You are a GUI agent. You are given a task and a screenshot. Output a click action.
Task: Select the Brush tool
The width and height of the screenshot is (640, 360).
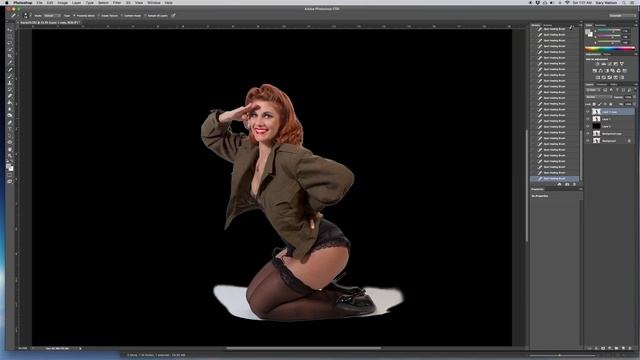pyautogui.click(x=10, y=76)
